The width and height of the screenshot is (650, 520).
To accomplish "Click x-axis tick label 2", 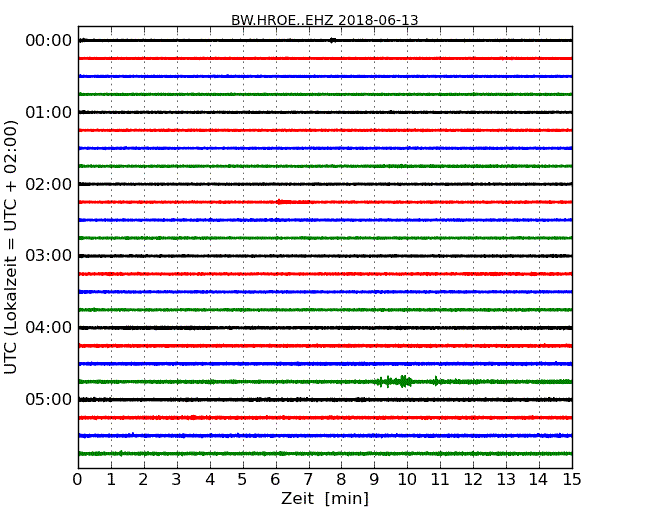I will [x=143, y=480].
